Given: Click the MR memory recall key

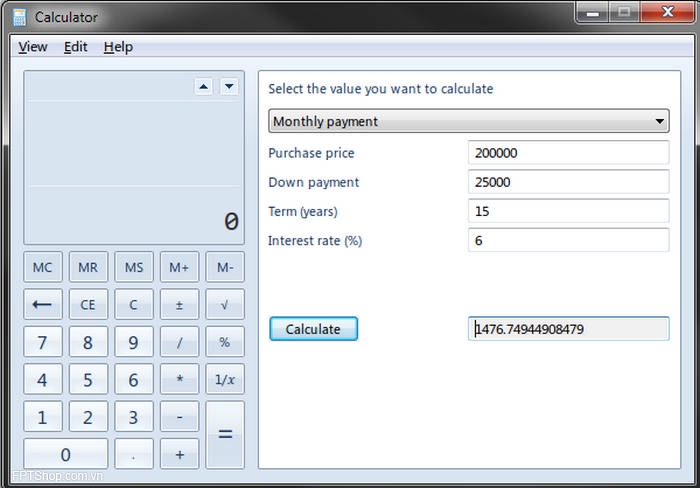Looking at the screenshot, I should (x=88, y=267).
